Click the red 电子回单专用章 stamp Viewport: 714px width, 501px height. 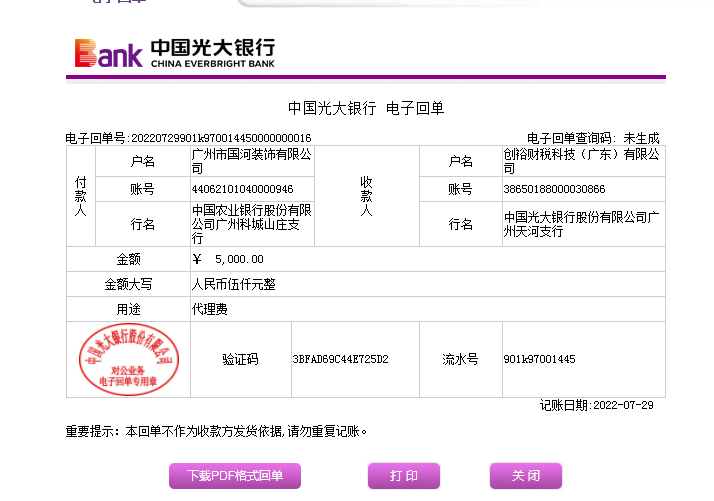coord(129,359)
